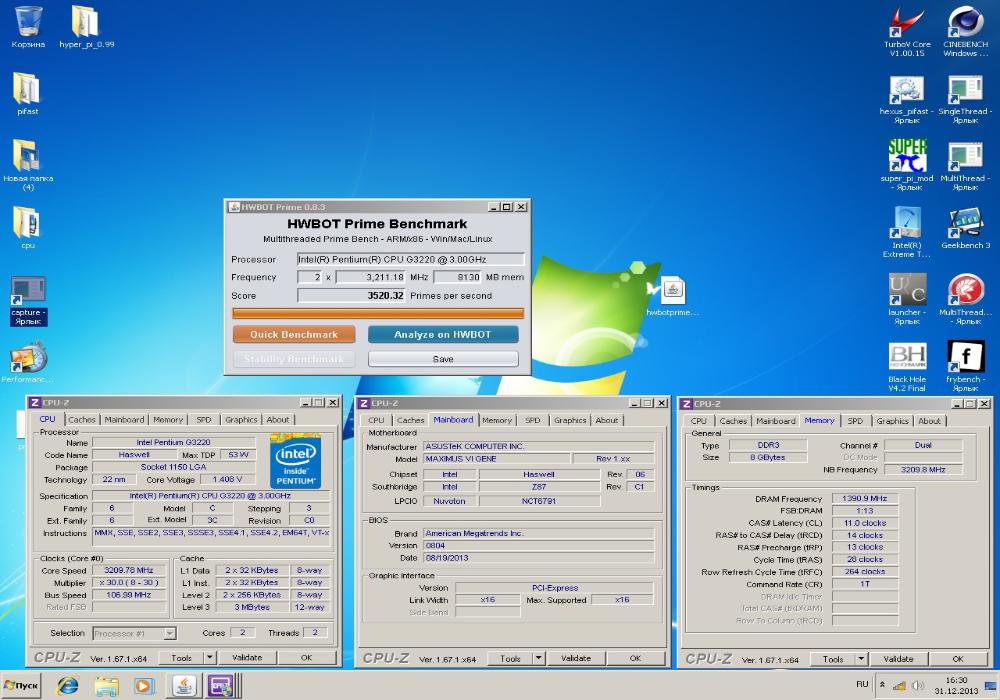Click the Пуск Start button

click(22, 685)
